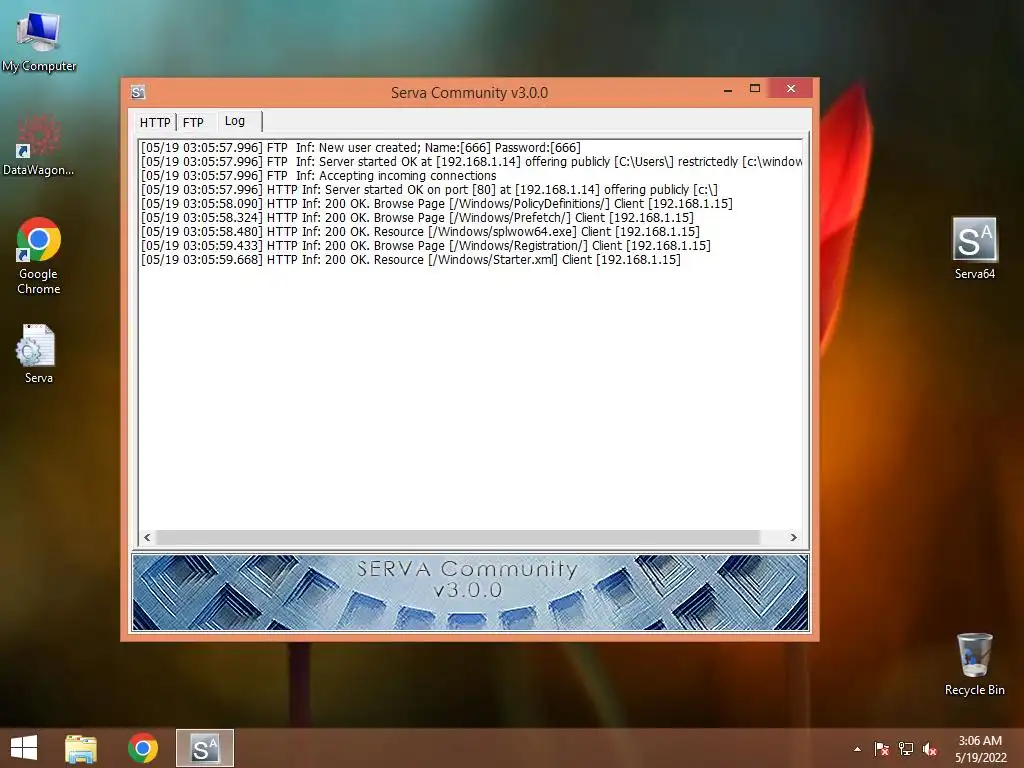Click the 'FTP Inf: Server started OK' log line
This screenshot has width=1024, height=768.
pos(471,161)
